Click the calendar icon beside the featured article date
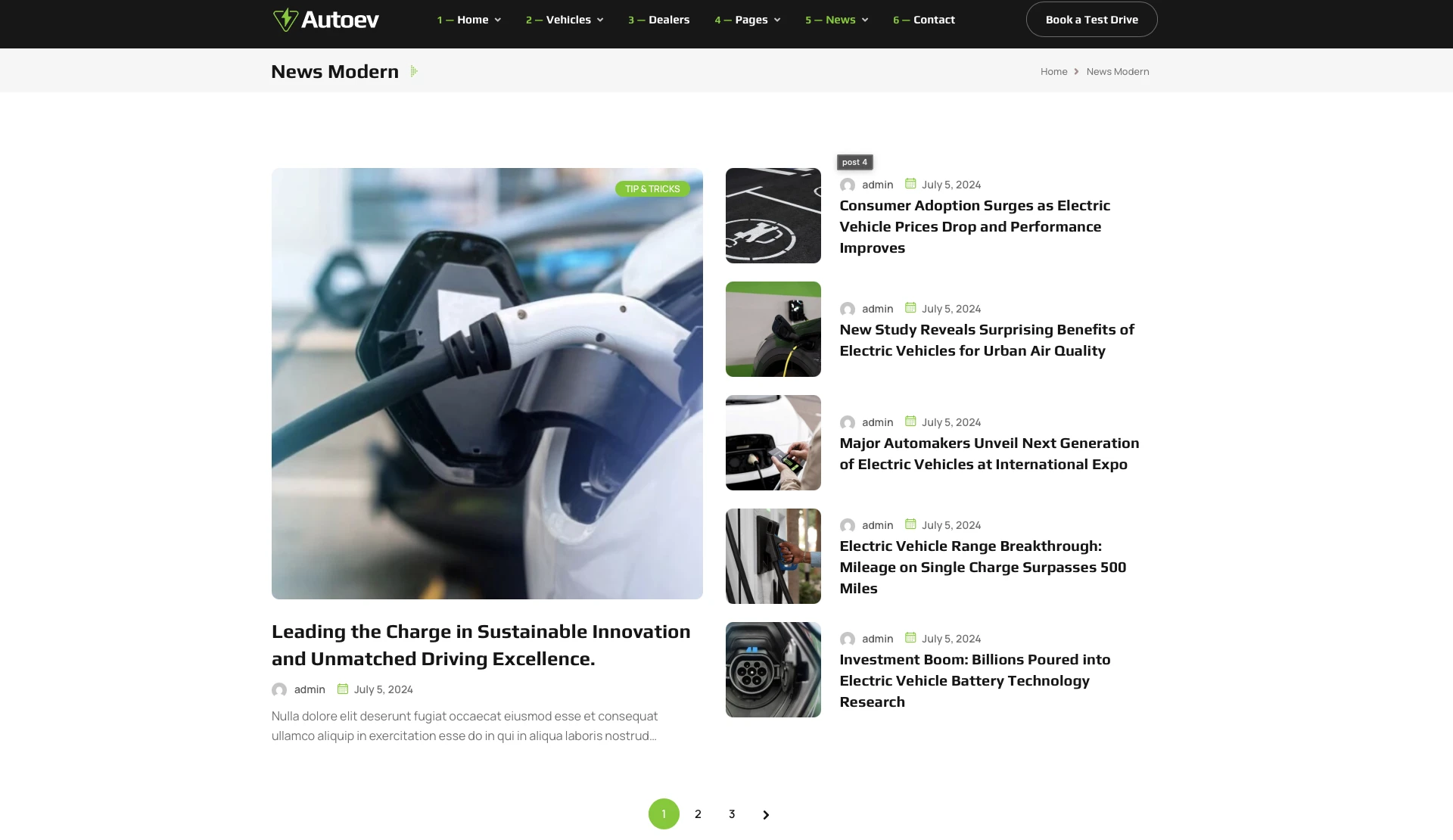 343,689
